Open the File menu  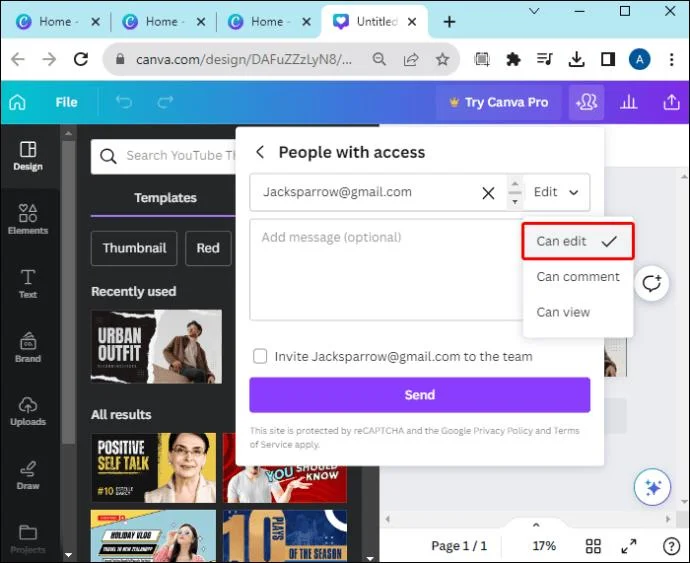[66, 103]
